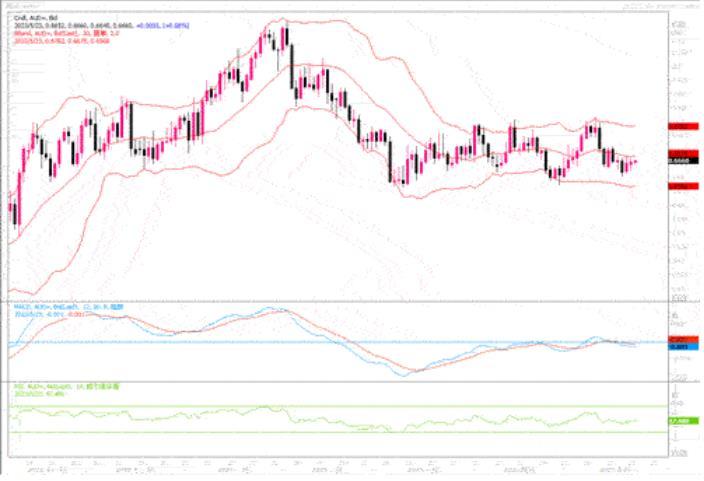Click the blue price change percentage text

[x=162, y=26]
